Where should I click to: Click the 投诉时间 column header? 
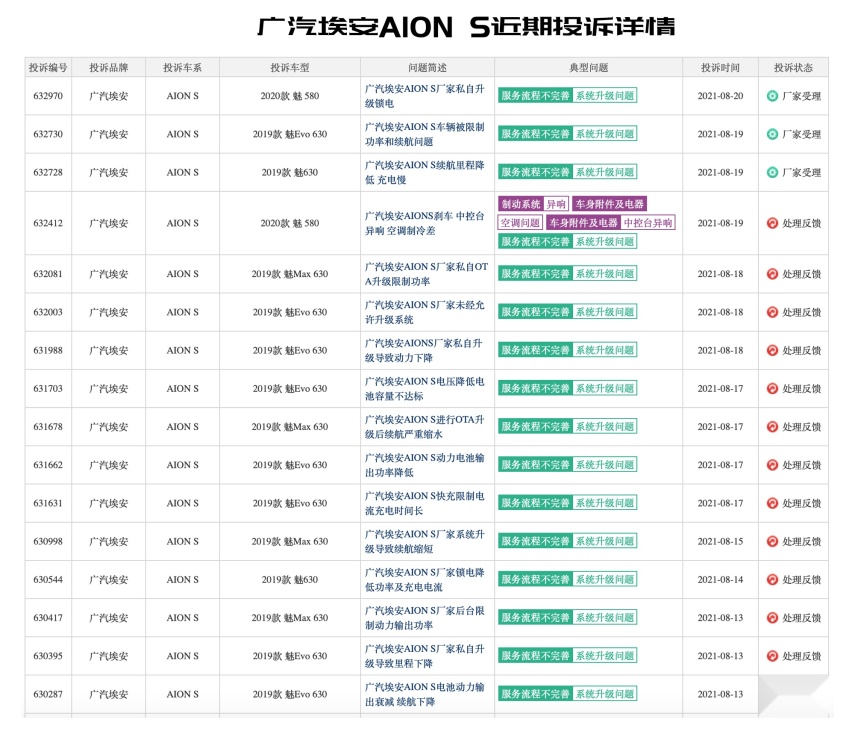[721, 67]
